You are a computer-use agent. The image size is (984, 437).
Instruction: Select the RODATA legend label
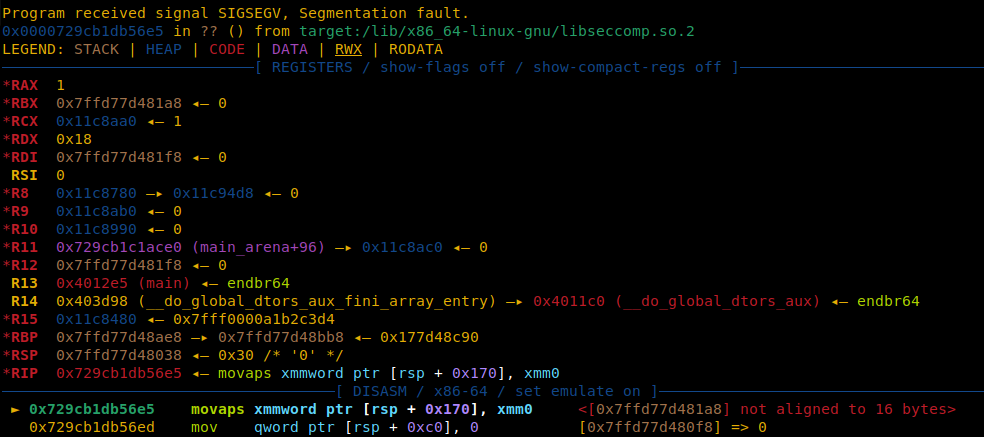[x=415, y=49]
